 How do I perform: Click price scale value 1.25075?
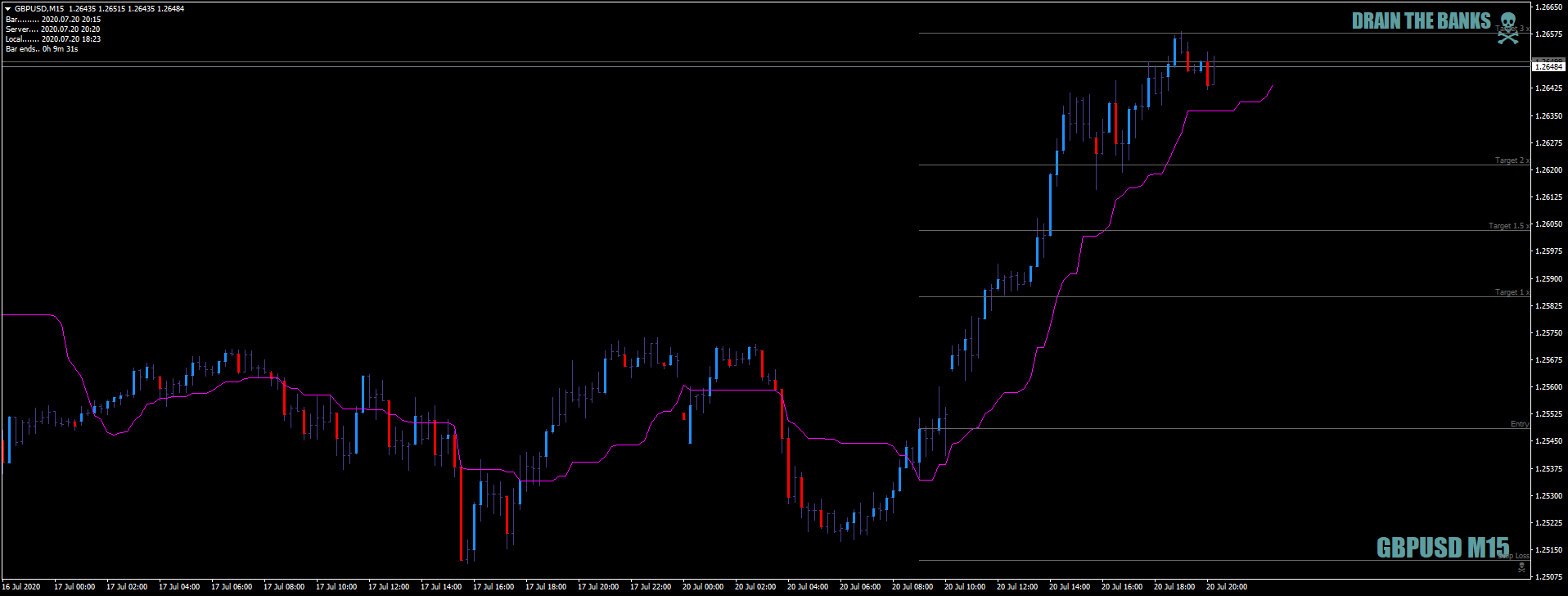coord(1549,576)
